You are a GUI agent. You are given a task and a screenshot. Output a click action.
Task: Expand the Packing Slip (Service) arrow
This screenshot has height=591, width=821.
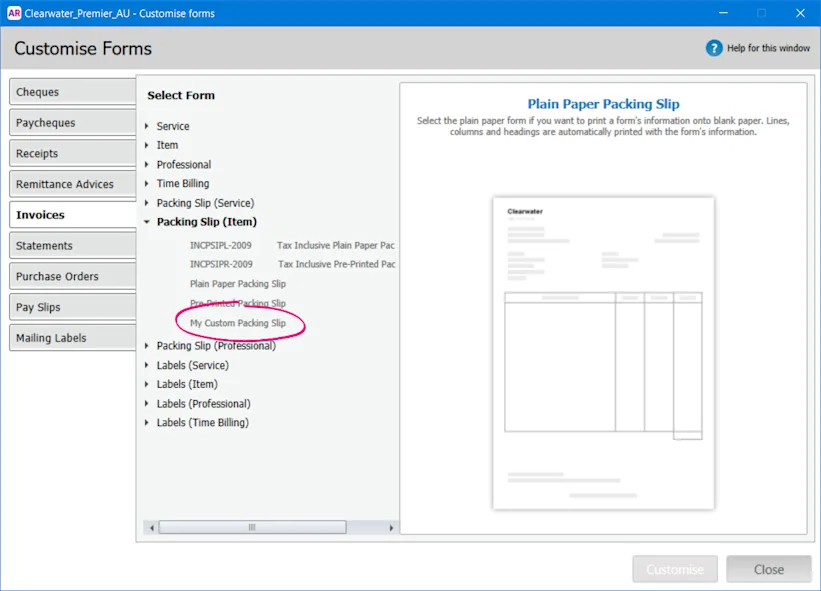pos(147,203)
